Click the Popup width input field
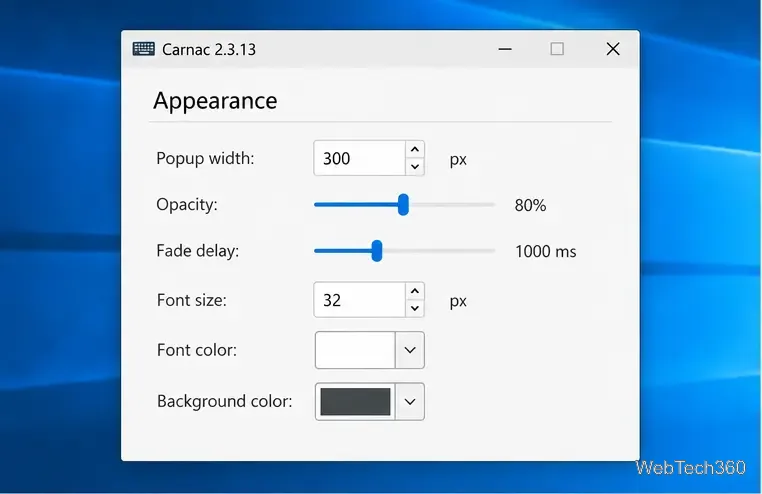Screen dimensions: 762x494 click(360, 158)
